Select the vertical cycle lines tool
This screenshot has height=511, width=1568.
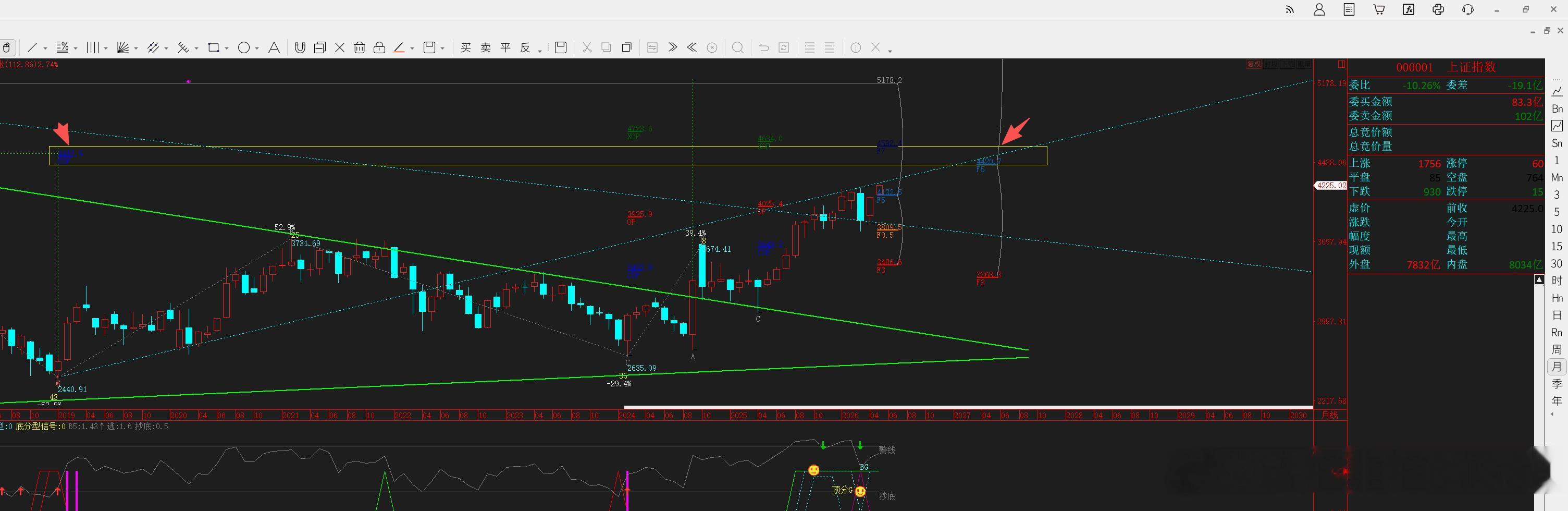click(93, 47)
